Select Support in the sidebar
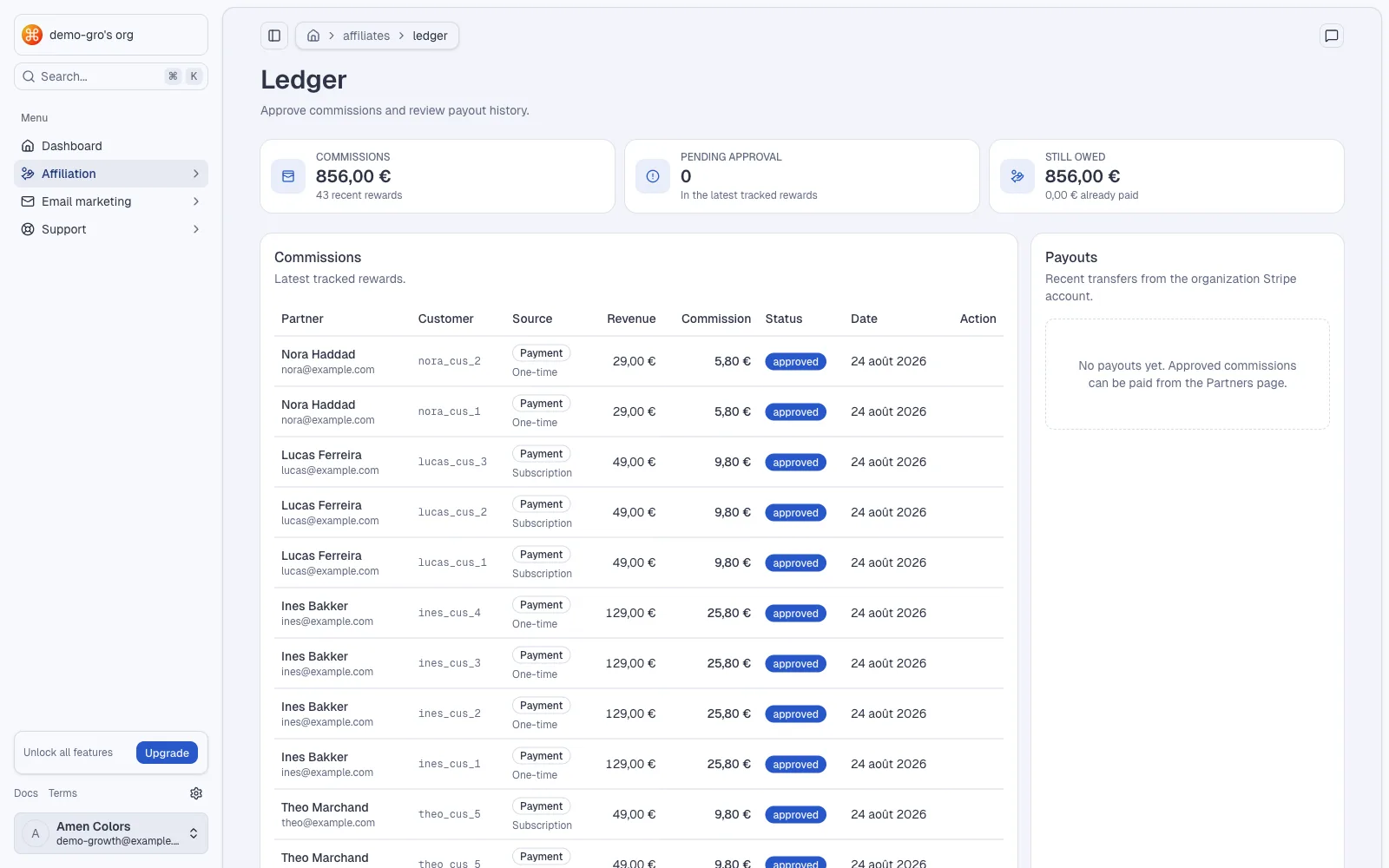This screenshot has width=1389, height=868. pyautogui.click(x=111, y=229)
